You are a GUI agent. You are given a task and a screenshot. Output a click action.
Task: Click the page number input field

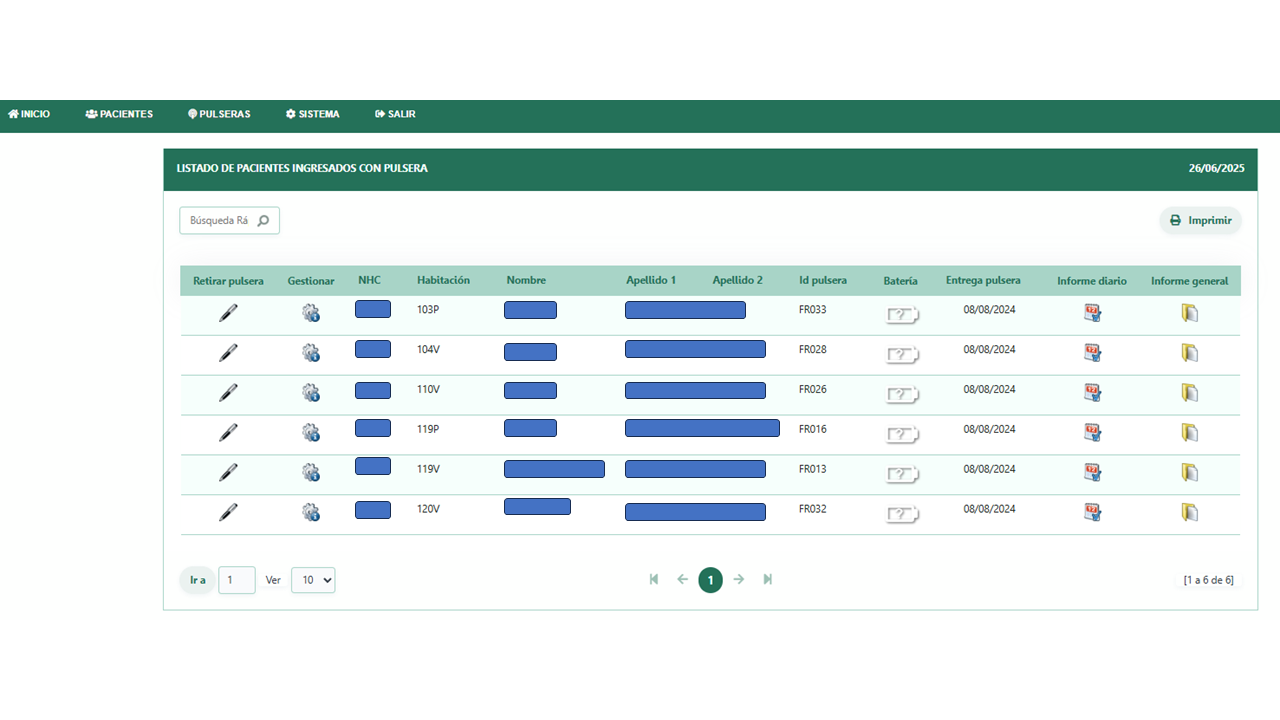(x=237, y=580)
